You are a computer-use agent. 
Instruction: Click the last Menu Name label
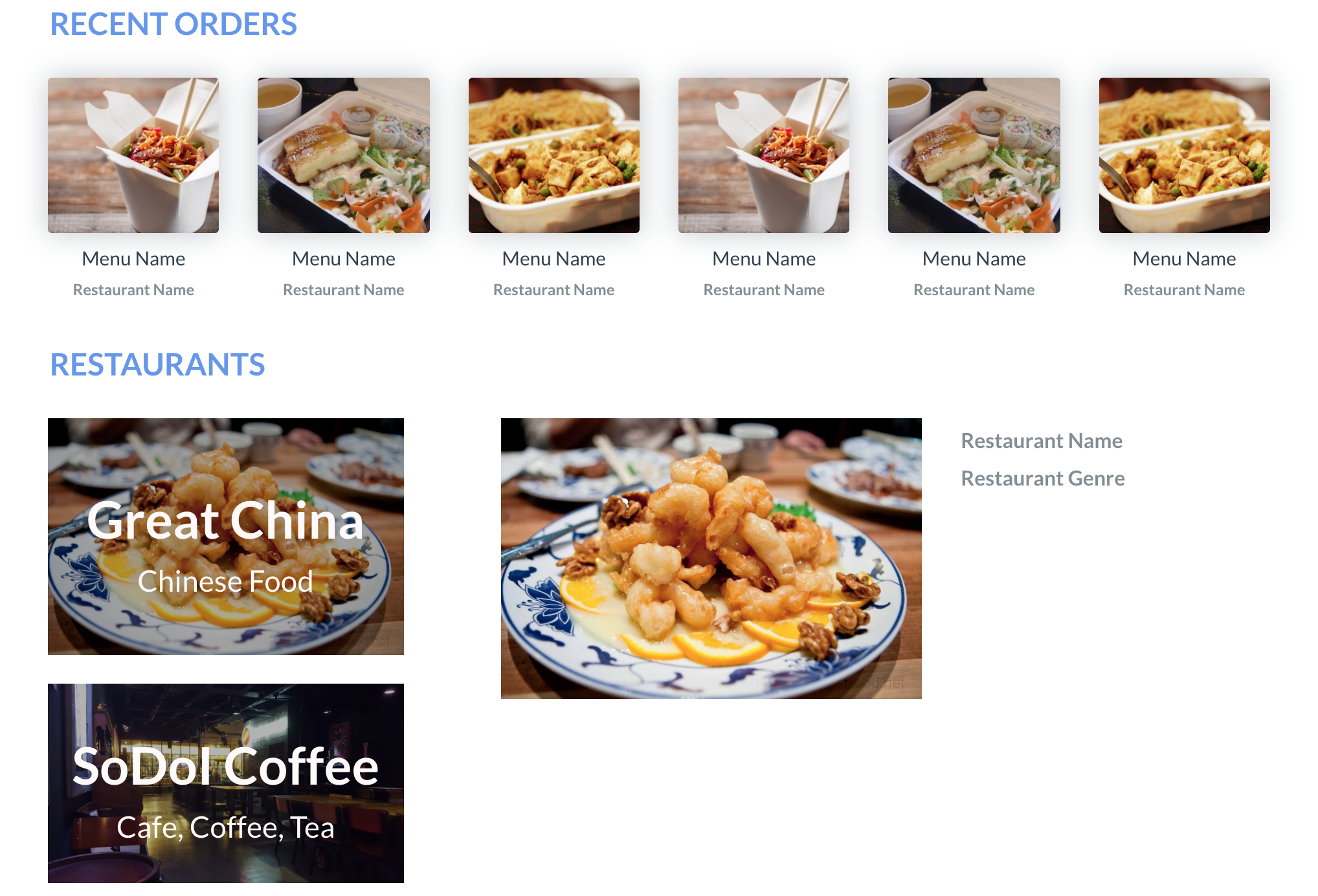coord(1185,259)
